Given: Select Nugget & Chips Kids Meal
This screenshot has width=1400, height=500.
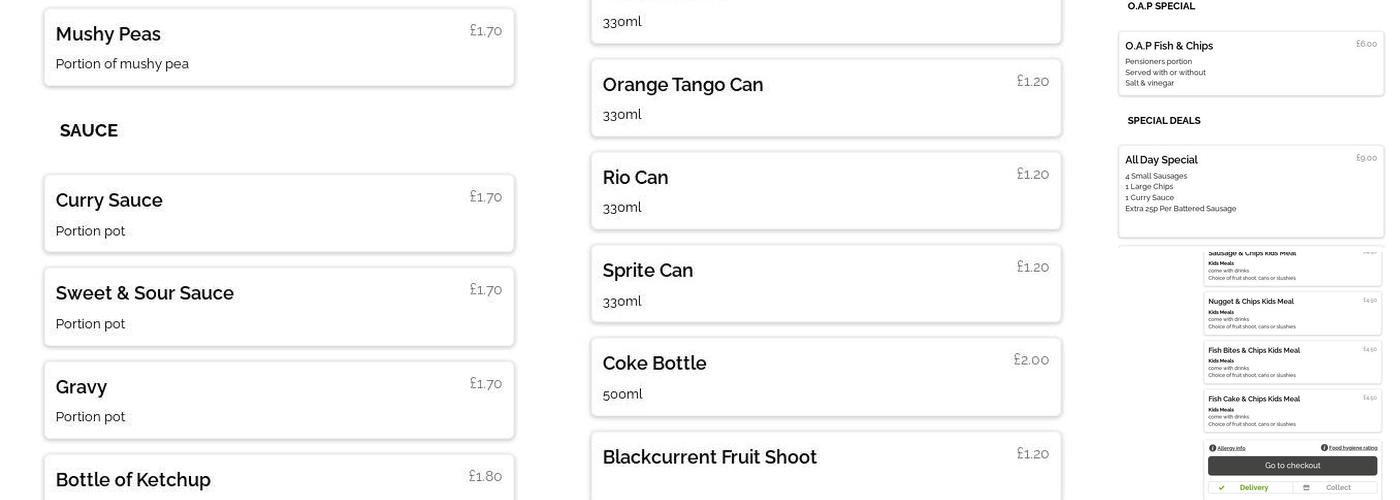Looking at the screenshot, I should tap(1292, 313).
